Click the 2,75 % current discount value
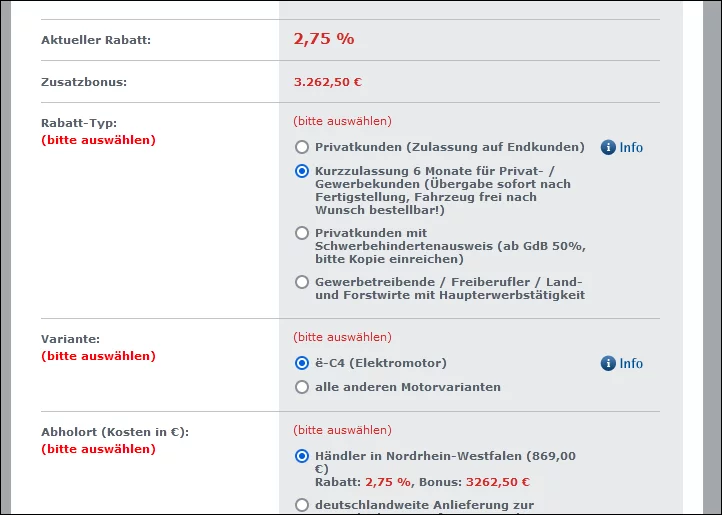 coord(324,39)
